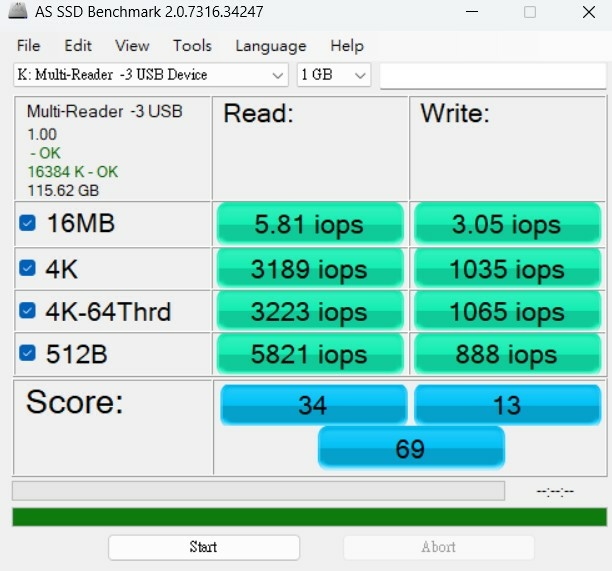Open the Tools menu

click(192, 46)
